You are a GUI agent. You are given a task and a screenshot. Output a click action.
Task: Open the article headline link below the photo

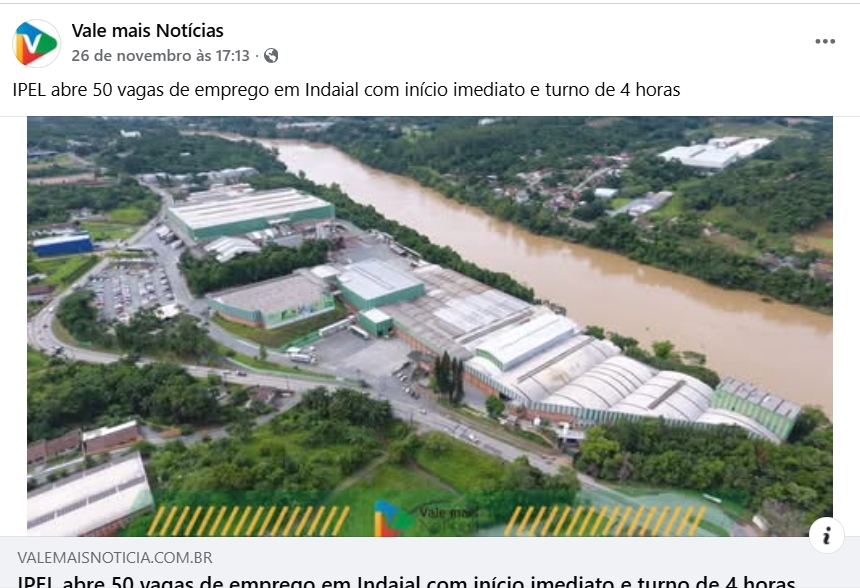pos(406,581)
